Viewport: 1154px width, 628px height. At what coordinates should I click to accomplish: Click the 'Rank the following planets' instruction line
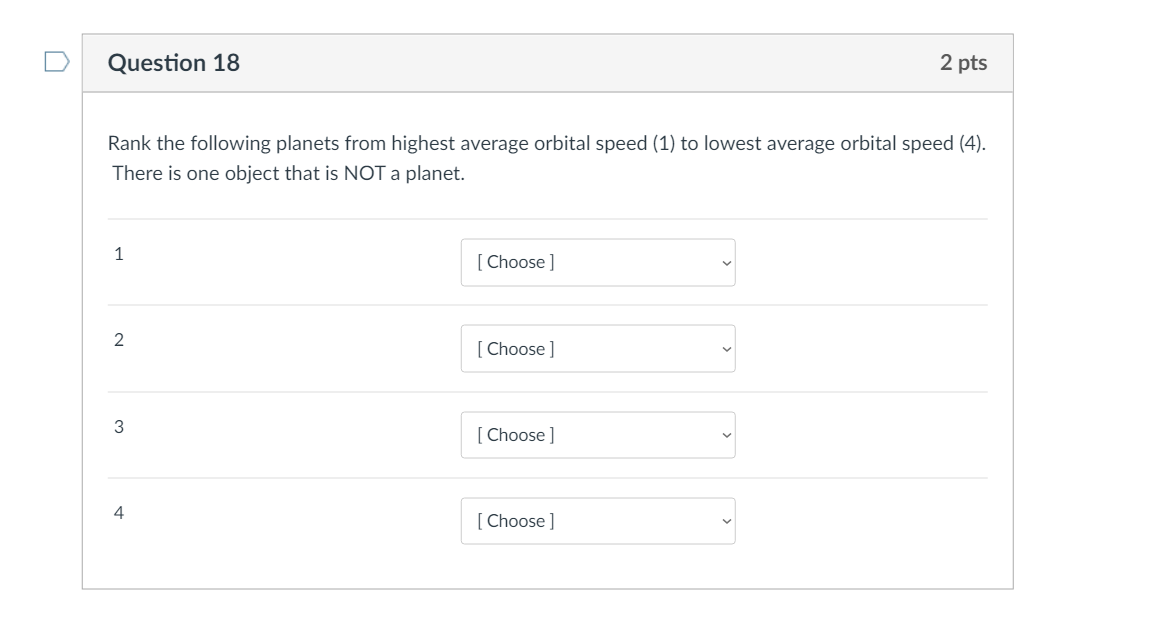[x=545, y=144]
